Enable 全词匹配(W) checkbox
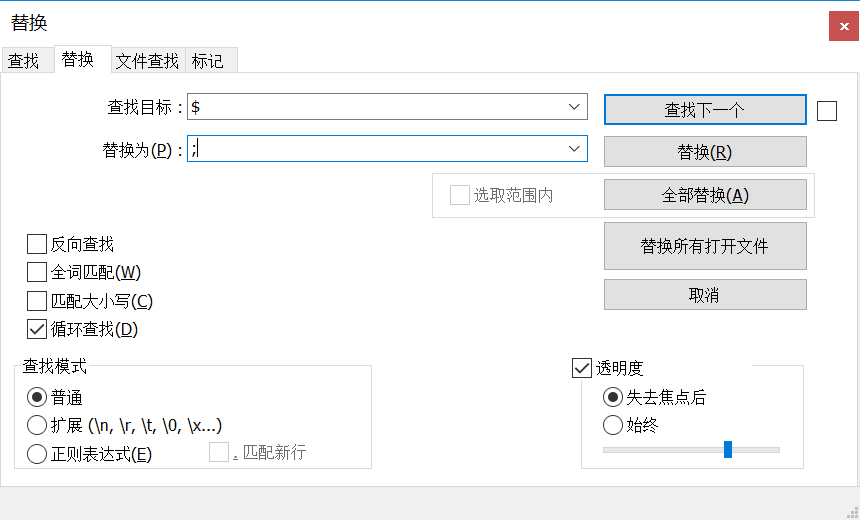Screen dimensions: 860x520 [x=37, y=272]
